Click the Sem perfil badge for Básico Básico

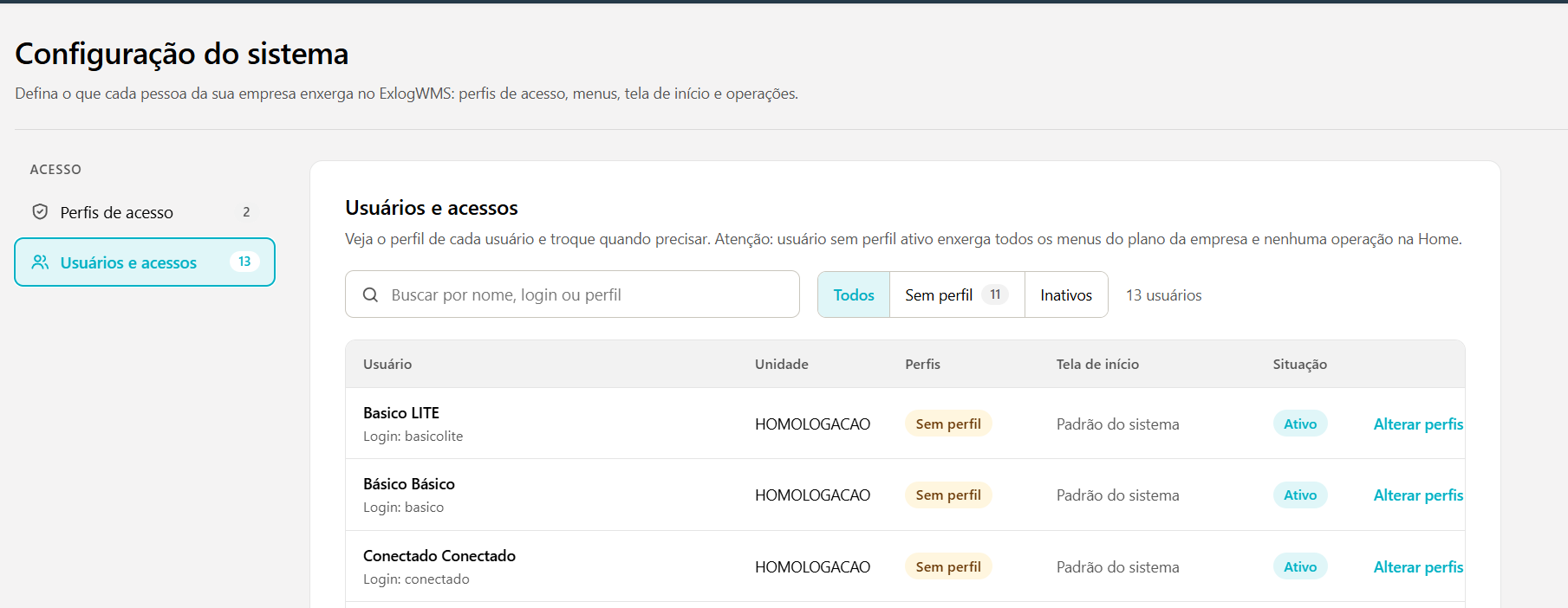[x=948, y=495]
